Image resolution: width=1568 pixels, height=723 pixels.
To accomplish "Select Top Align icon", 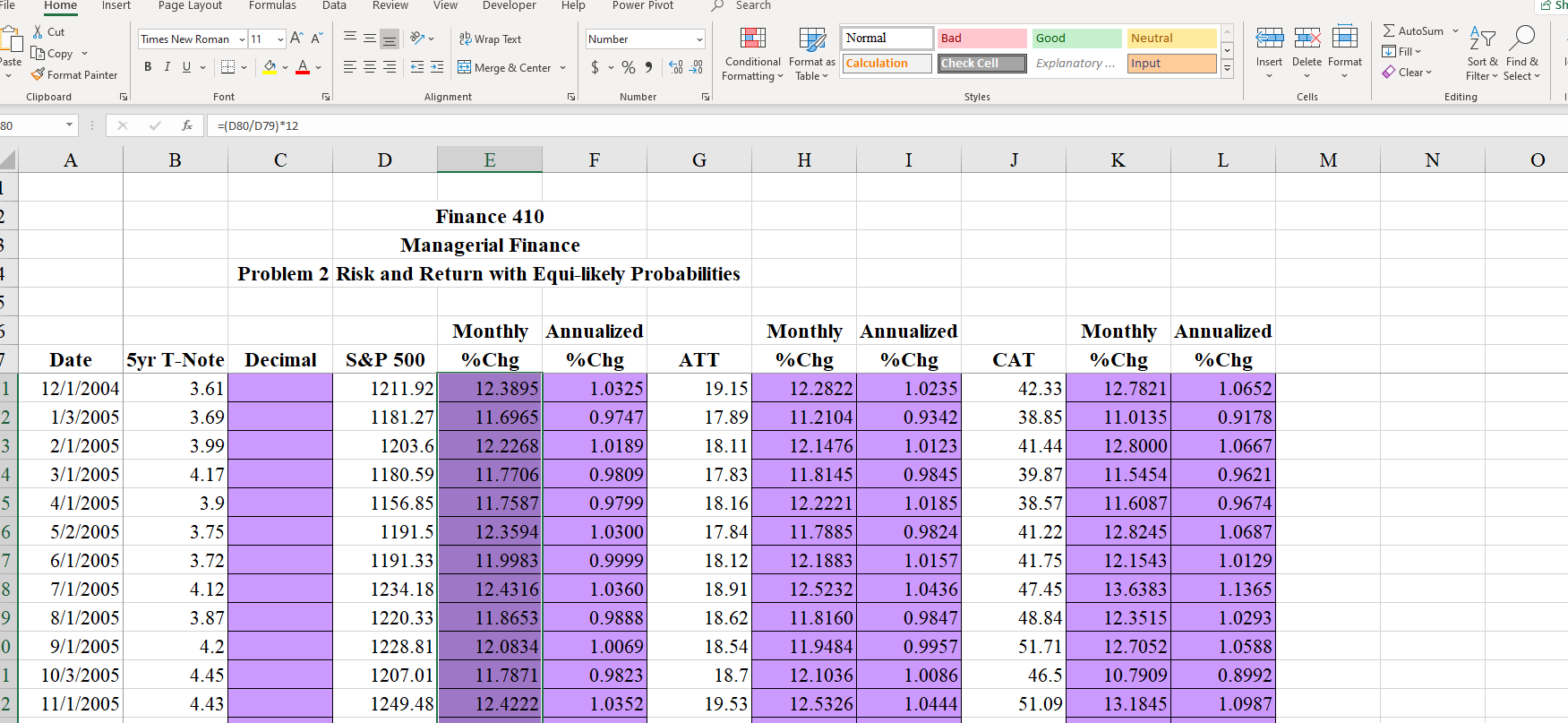I will (x=350, y=39).
